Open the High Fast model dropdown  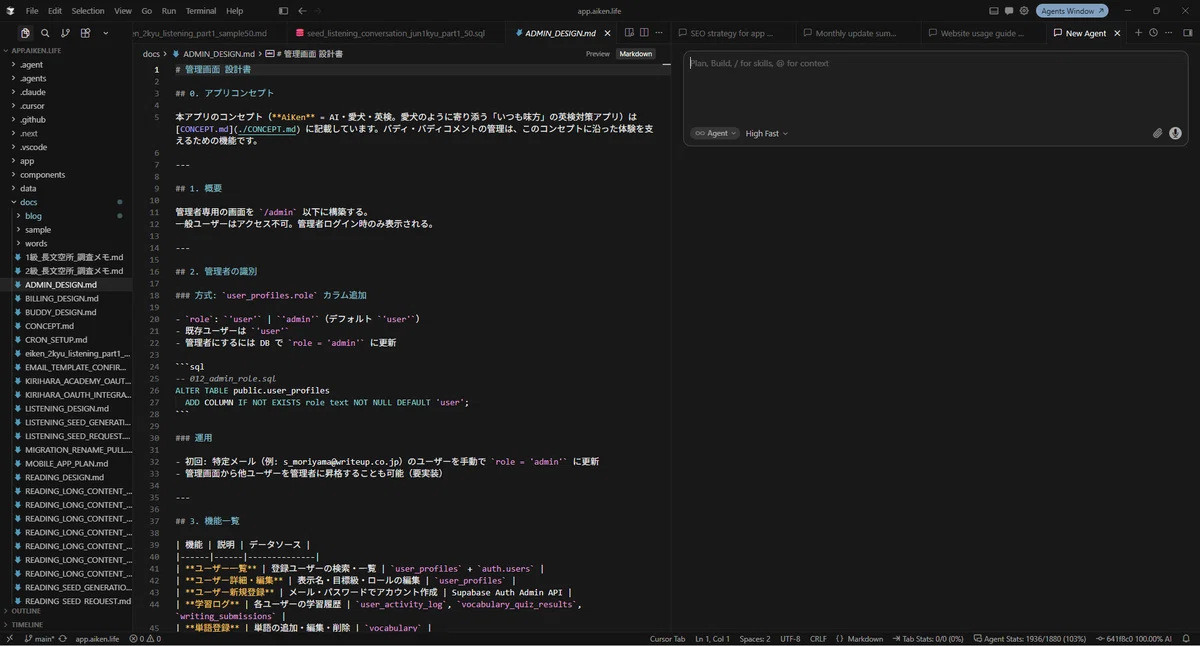click(766, 133)
